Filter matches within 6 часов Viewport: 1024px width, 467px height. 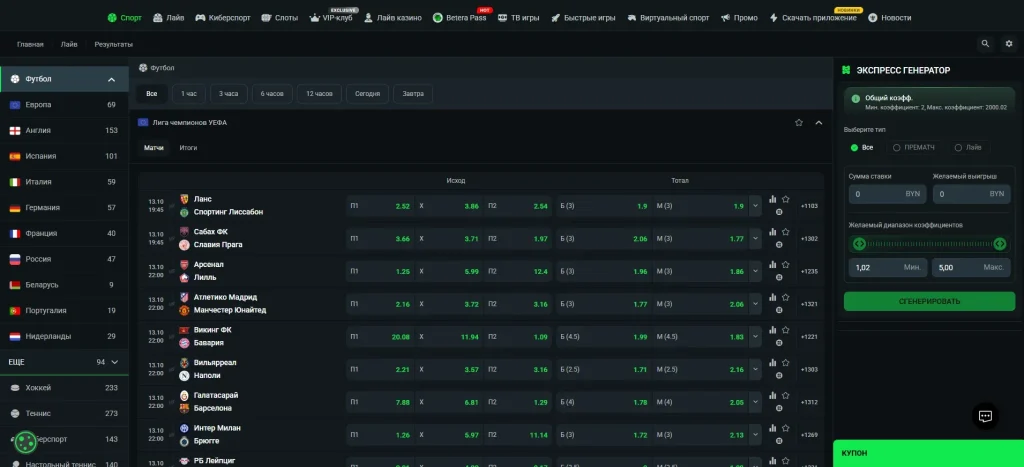tap(272, 94)
